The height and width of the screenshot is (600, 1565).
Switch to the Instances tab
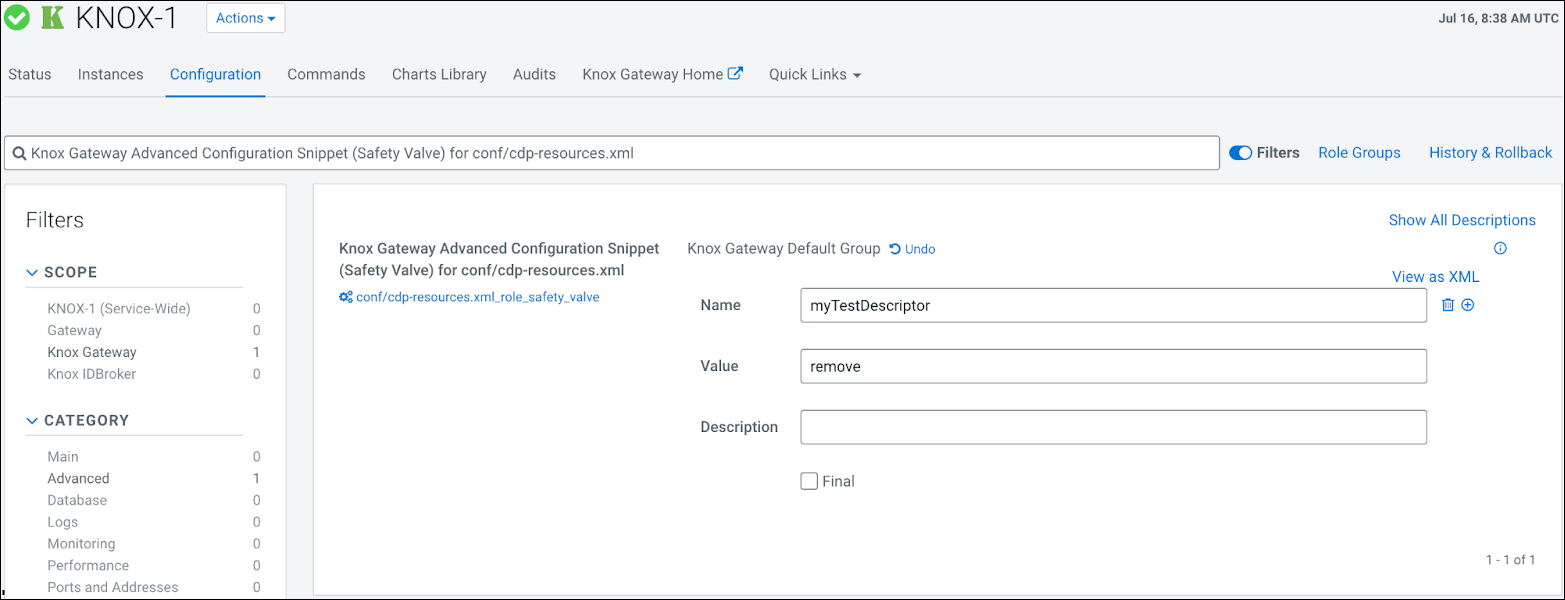(110, 74)
